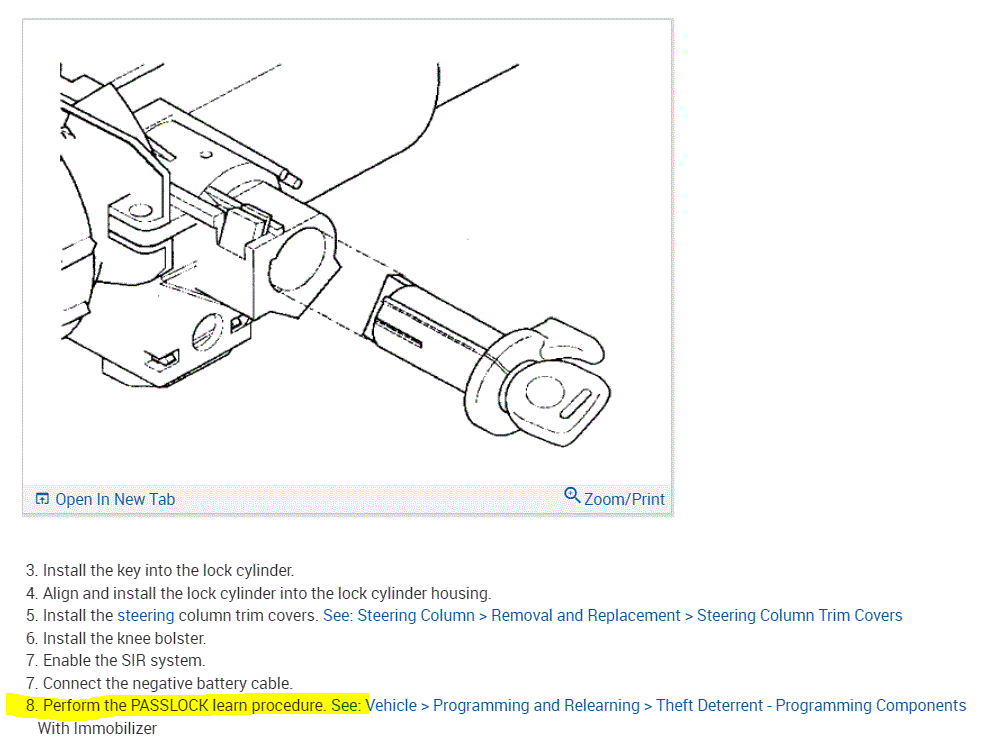The height and width of the screenshot is (745, 997).
Task: Select the Zoom/Print text link
Action: (x=624, y=500)
